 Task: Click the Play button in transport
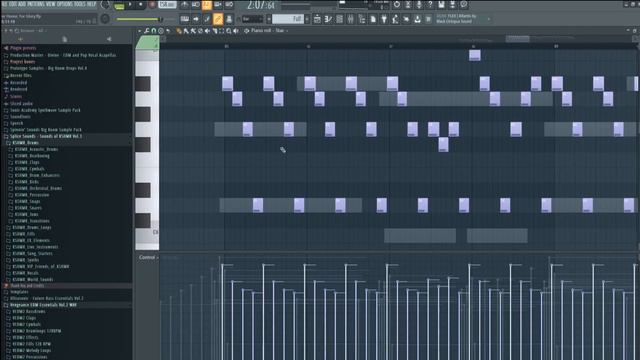coord(130,4)
